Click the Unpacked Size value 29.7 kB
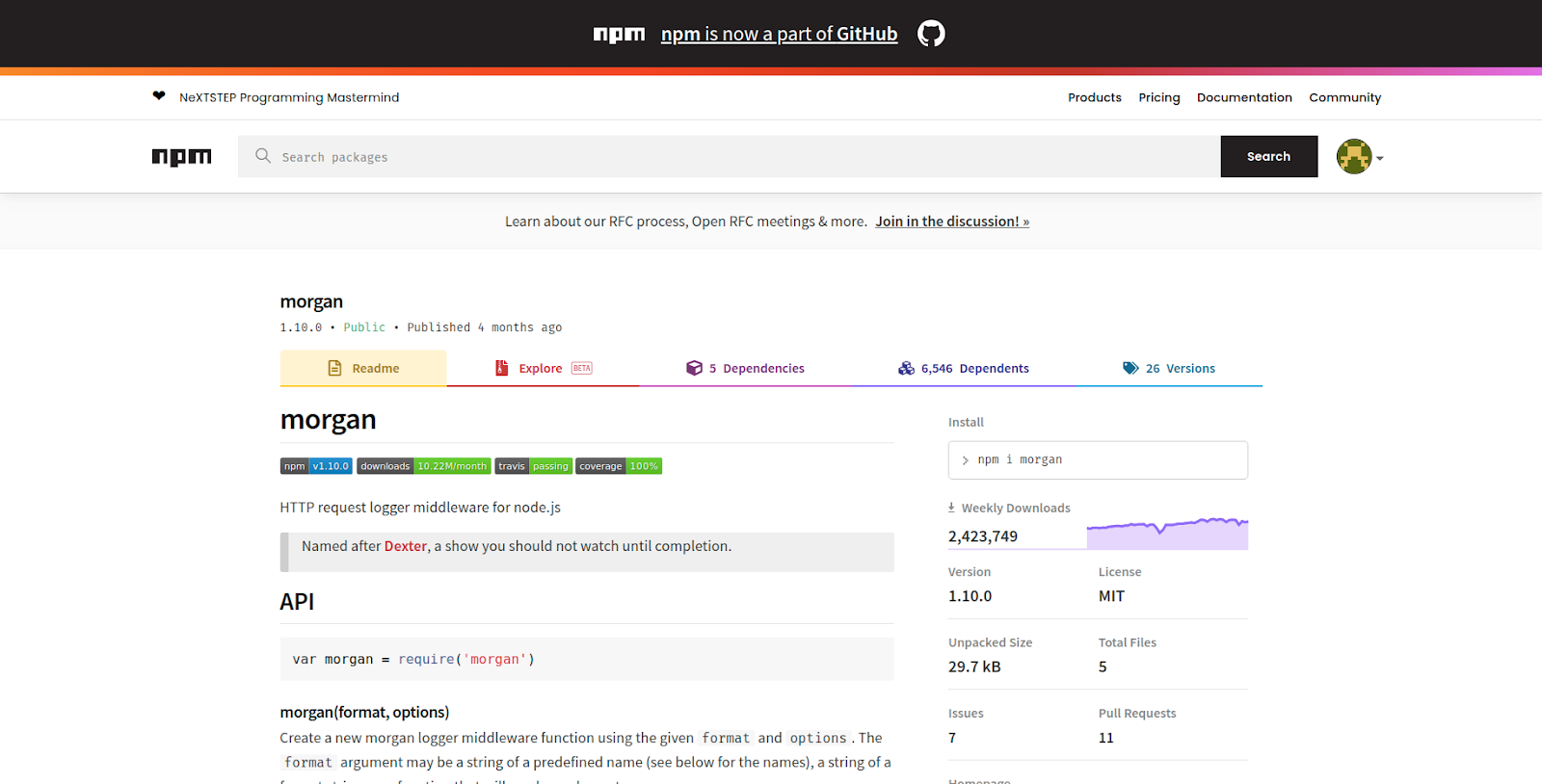Image resolution: width=1542 pixels, height=784 pixels. tap(974, 666)
